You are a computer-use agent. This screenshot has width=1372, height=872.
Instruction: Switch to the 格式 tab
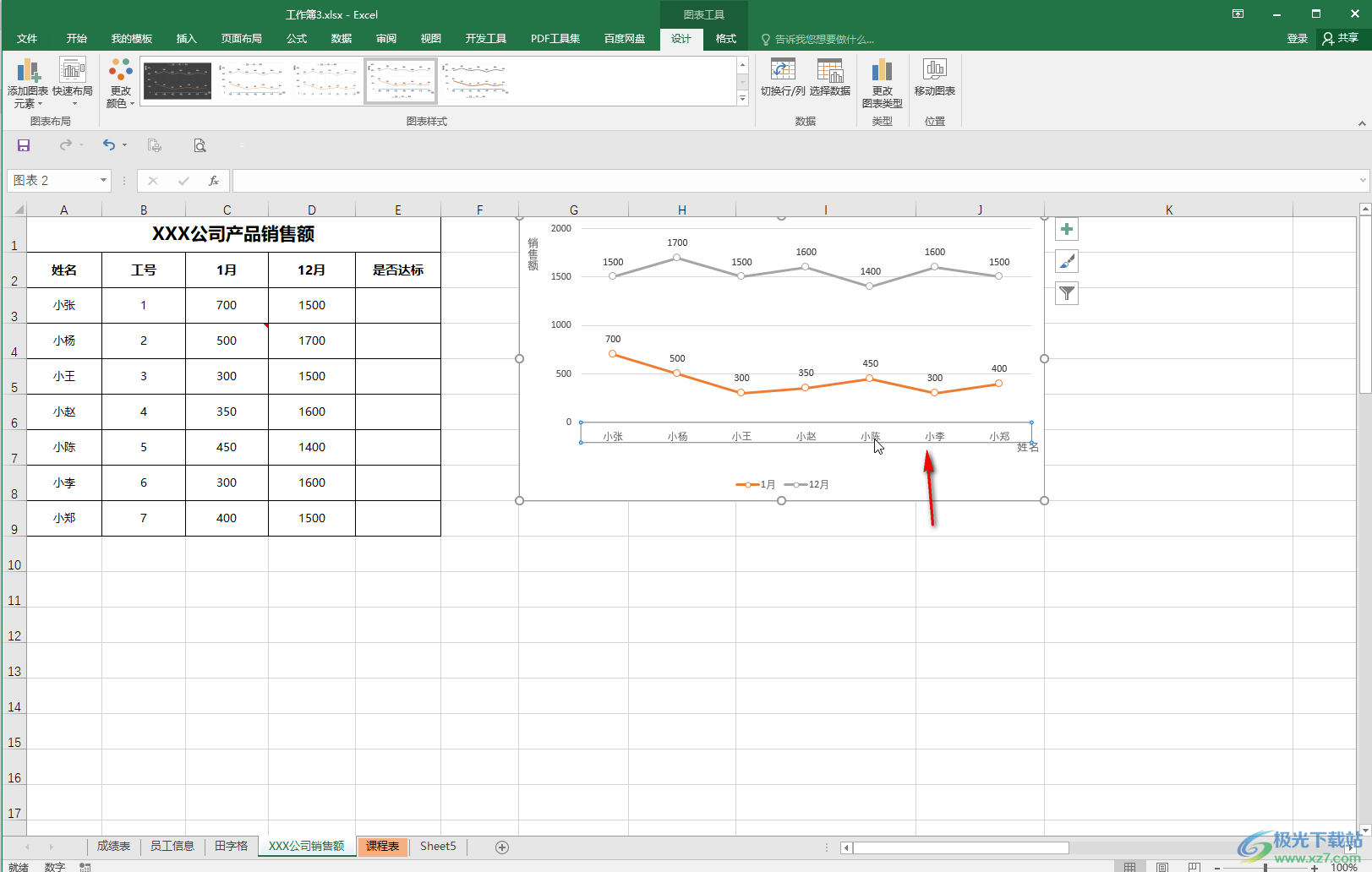click(725, 39)
